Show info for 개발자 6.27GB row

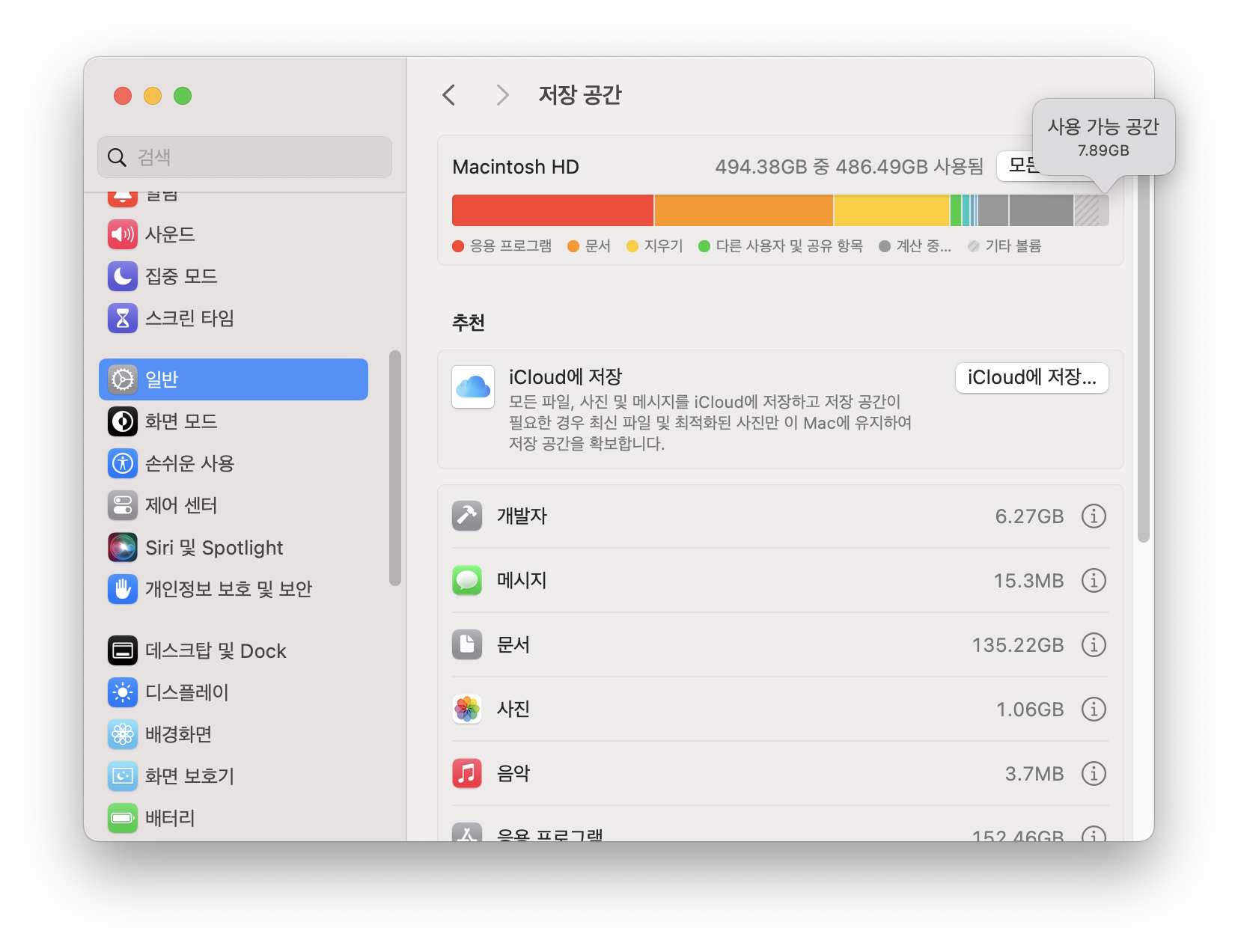coord(1094,516)
